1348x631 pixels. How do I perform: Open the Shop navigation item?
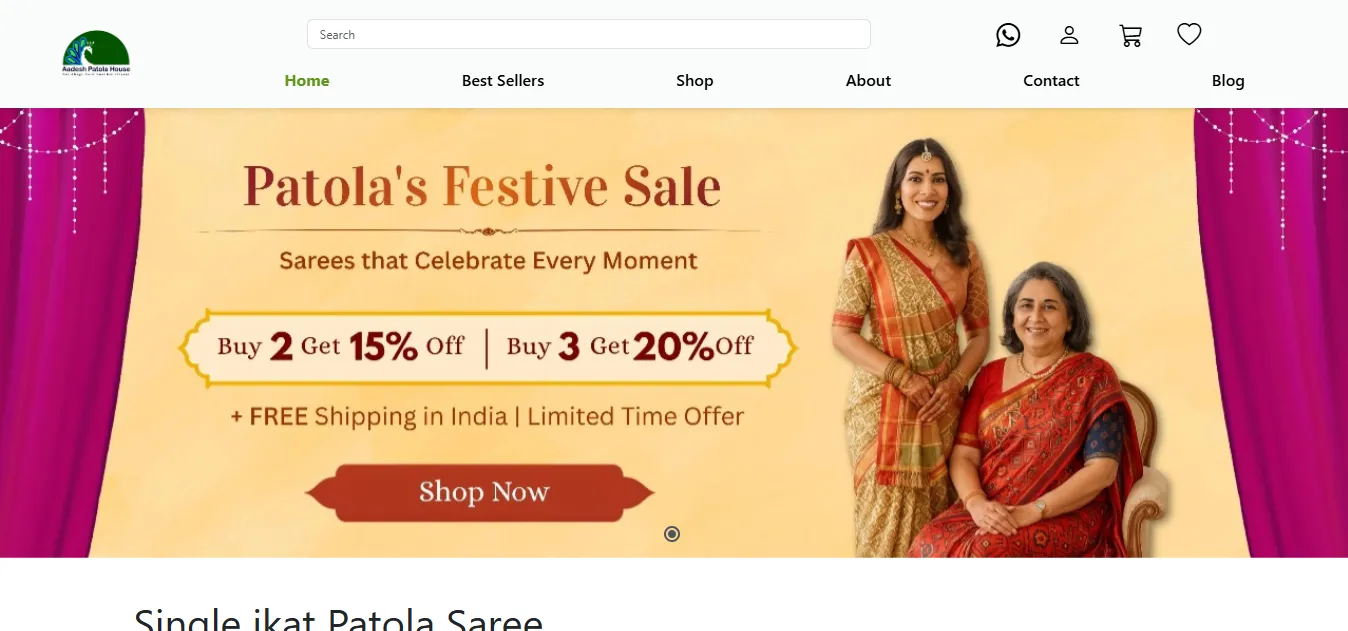pyautogui.click(x=694, y=81)
